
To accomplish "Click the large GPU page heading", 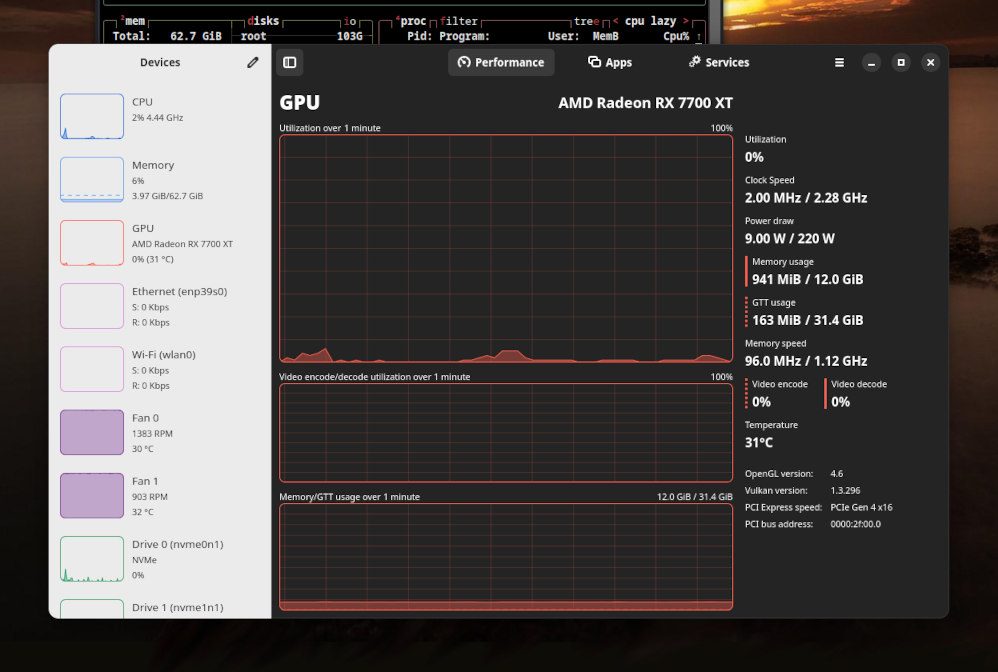I will coord(300,102).
